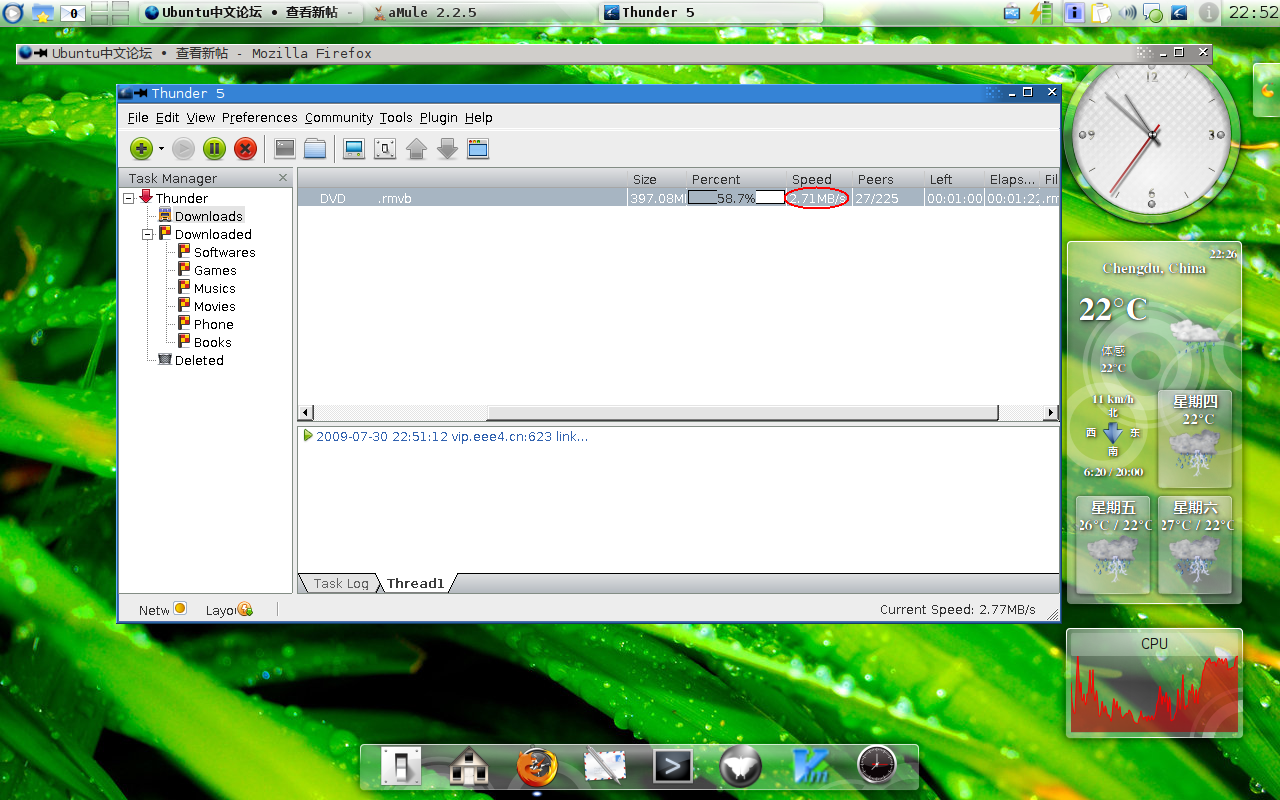
Task: Select the Softwares category
Action: click(224, 252)
